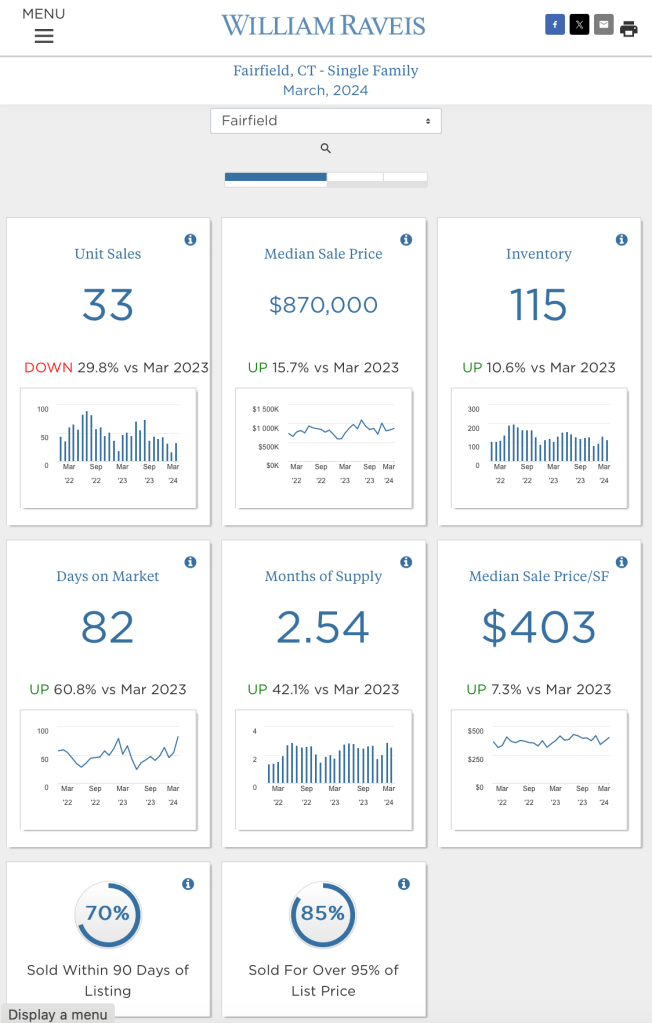Show info for Inventory card
652x1023 pixels.
[621, 240]
